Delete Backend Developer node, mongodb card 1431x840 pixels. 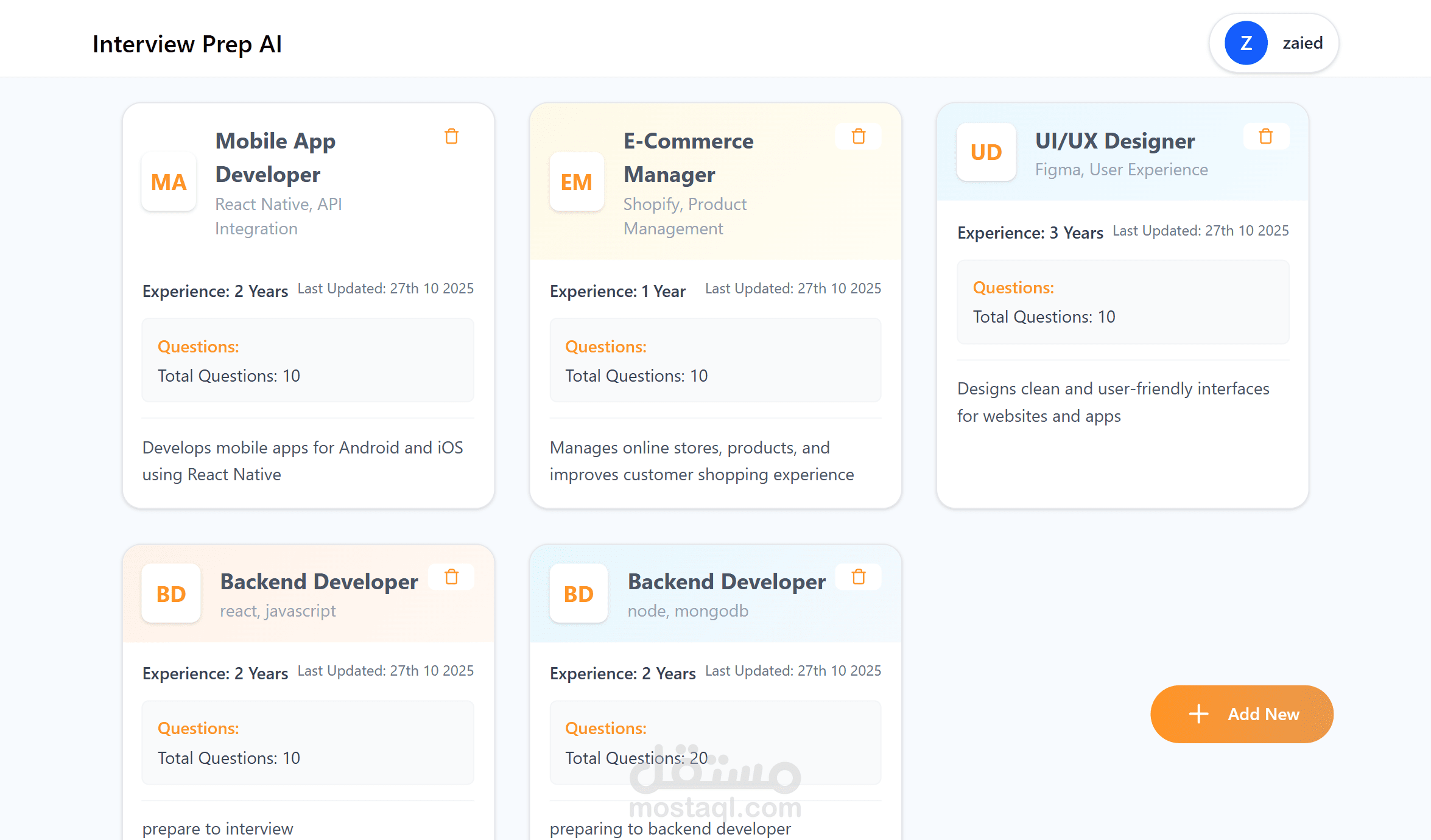click(x=858, y=577)
